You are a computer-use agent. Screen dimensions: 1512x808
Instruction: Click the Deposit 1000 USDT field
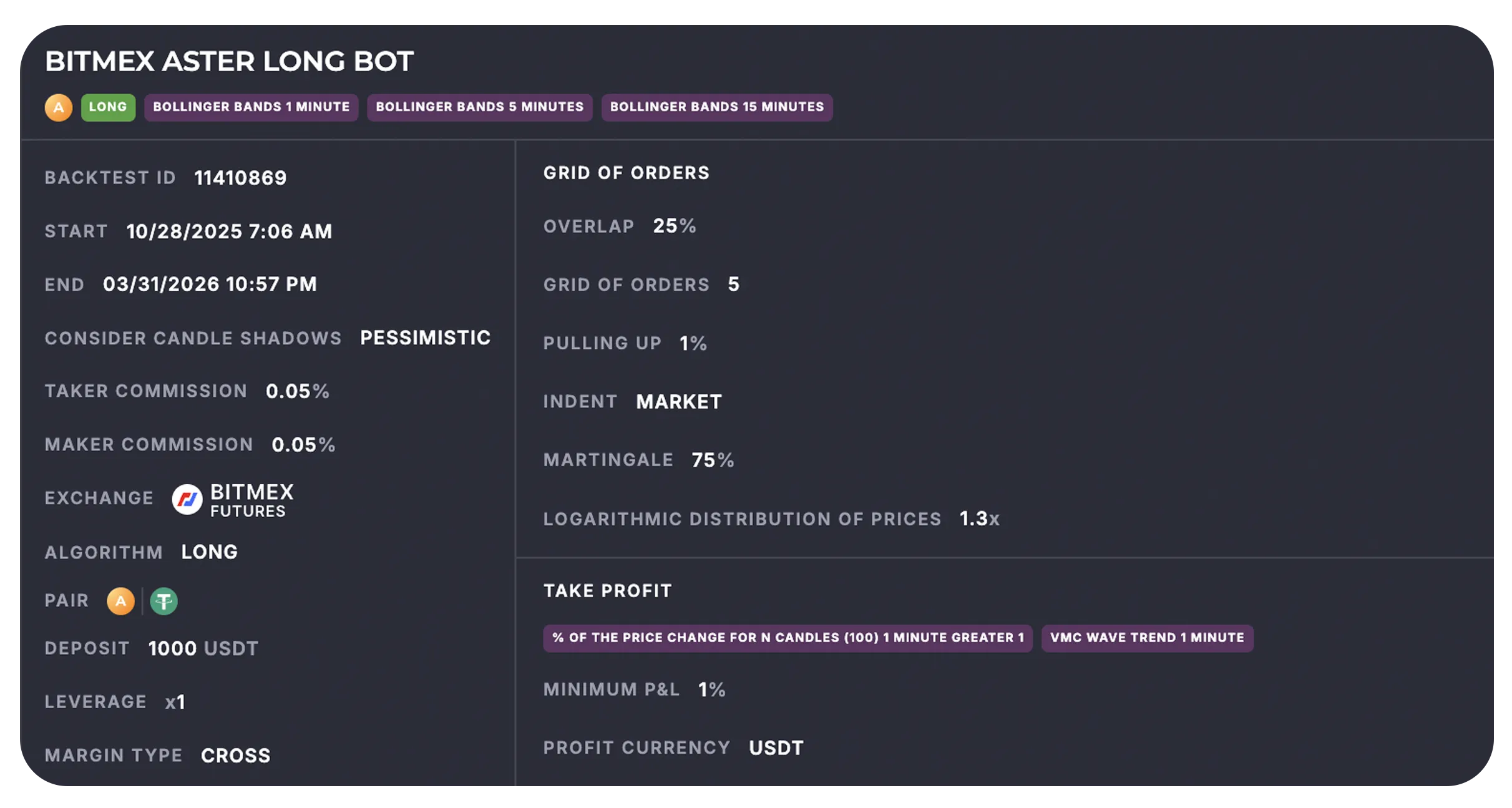coord(202,648)
